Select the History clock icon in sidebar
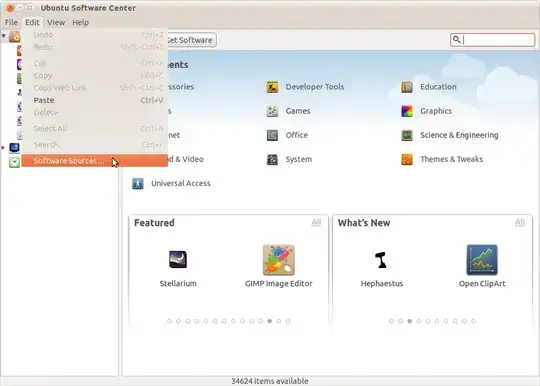The image size is (540, 386). coord(14,162)
